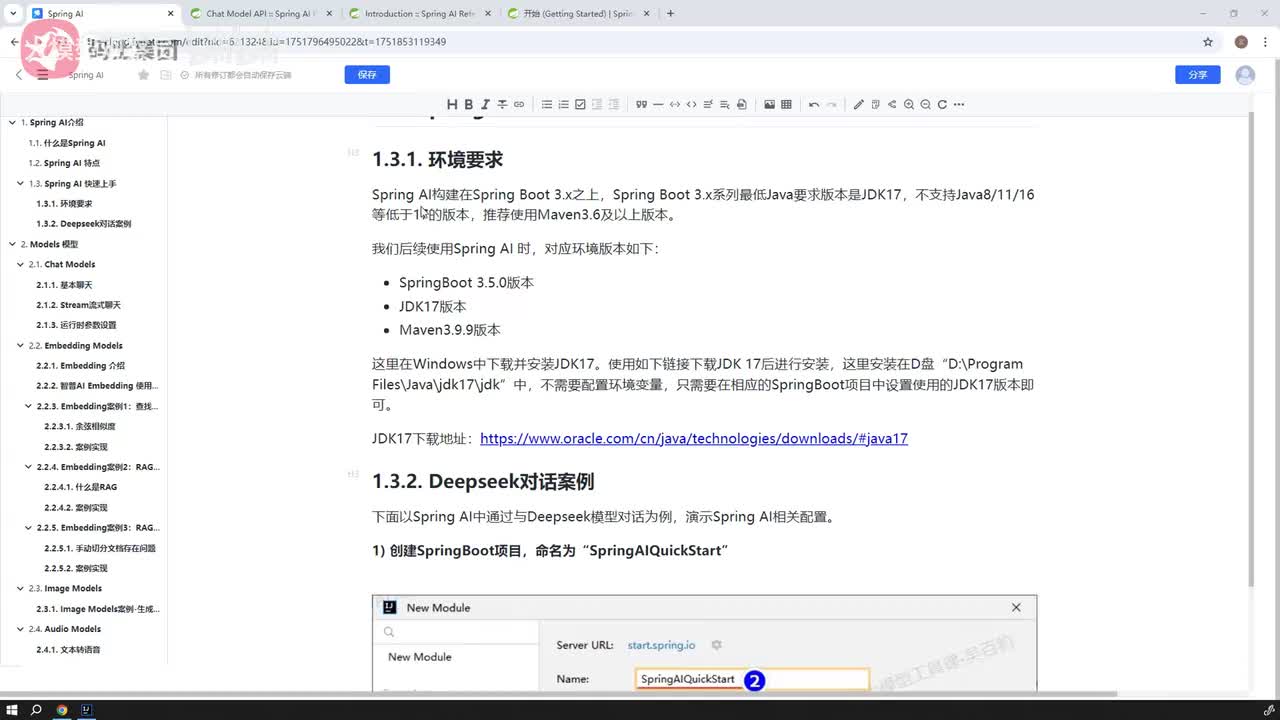Insert an image into the document
The width and height of the screenshot is (1280, 720).
[769, 104]
